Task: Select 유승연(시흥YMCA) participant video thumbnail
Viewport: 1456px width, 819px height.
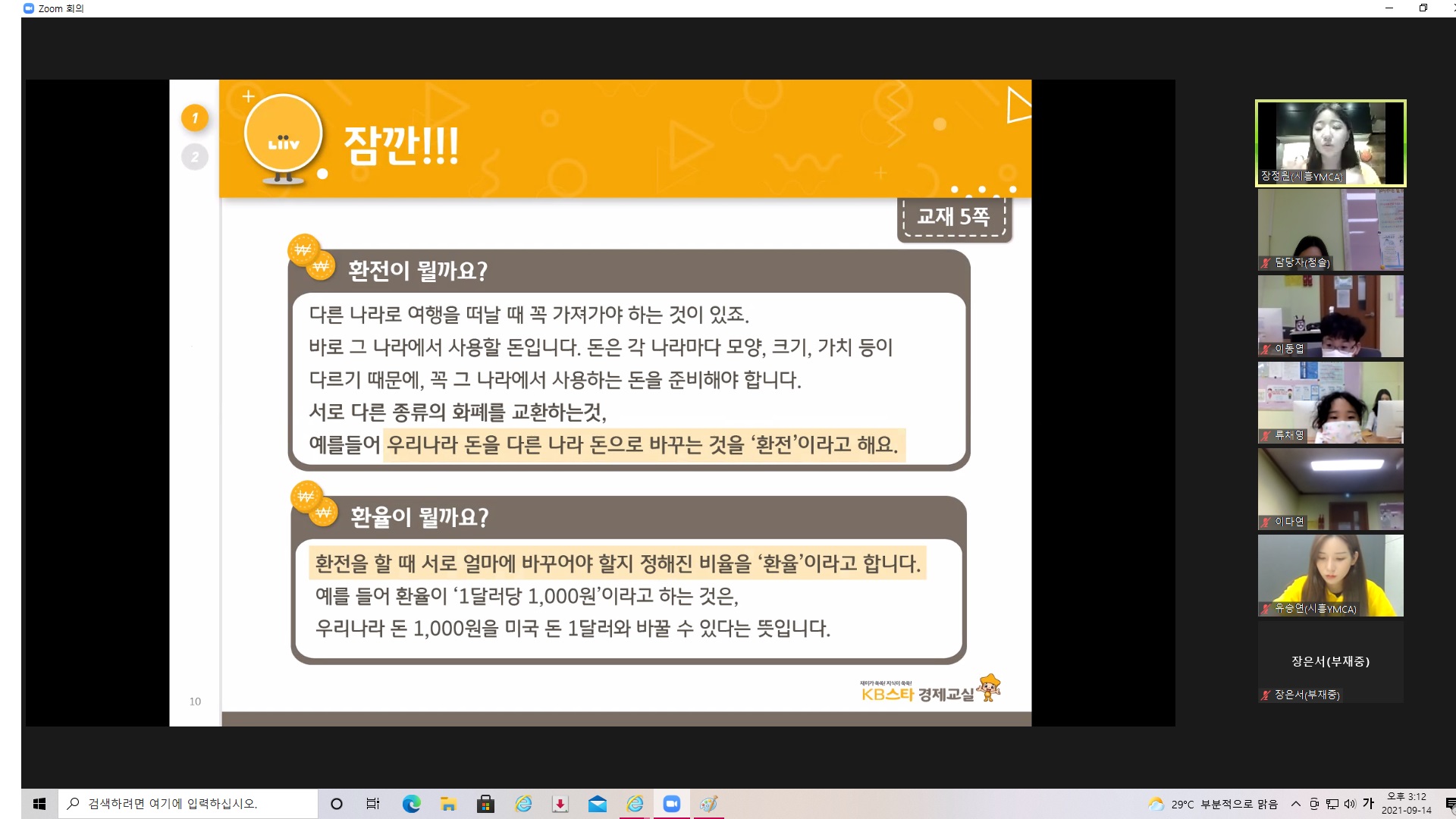Action: coord(1330,575)
